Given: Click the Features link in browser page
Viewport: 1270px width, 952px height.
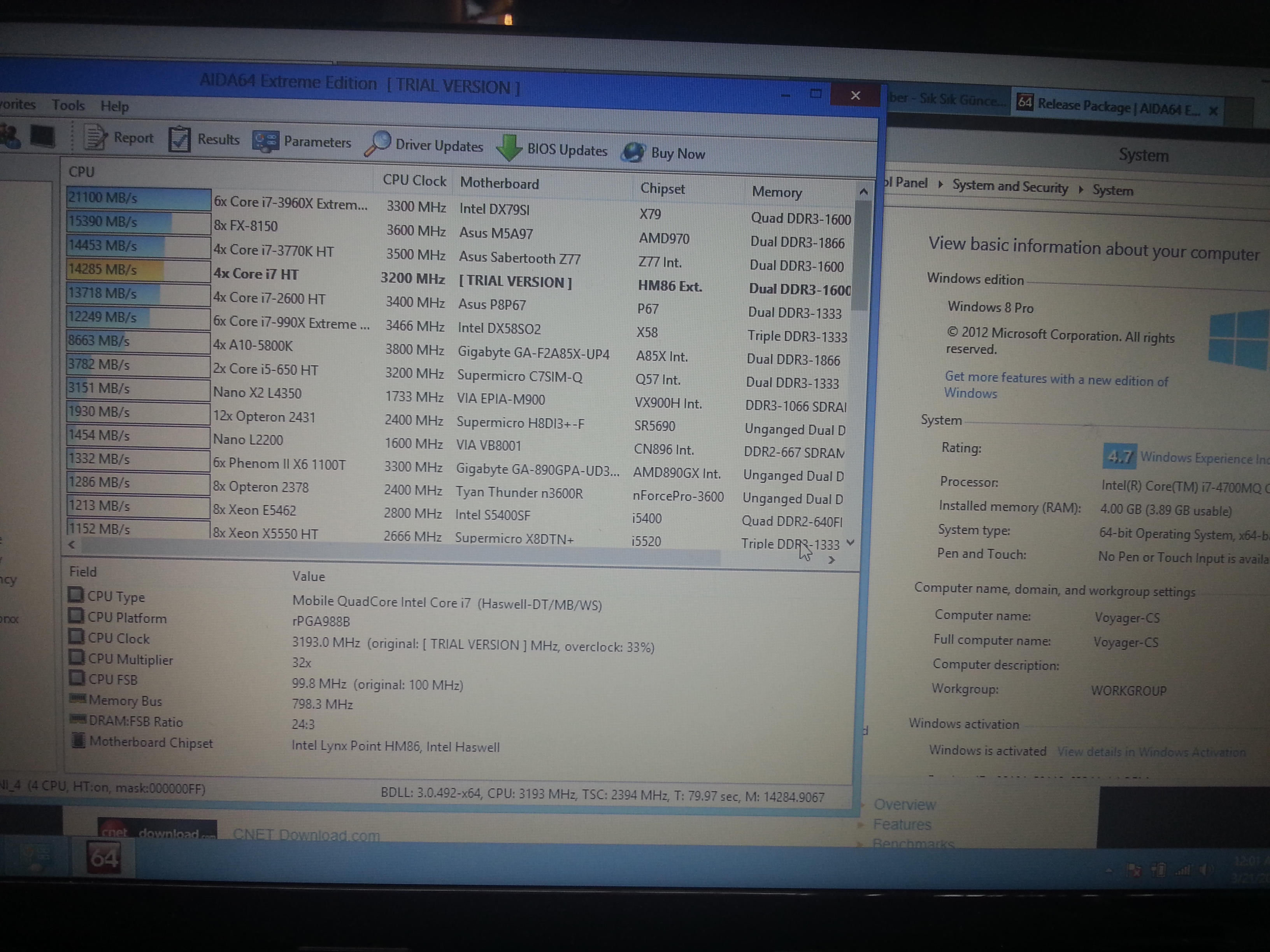Looking at the screenshot, I should point(902,824).
